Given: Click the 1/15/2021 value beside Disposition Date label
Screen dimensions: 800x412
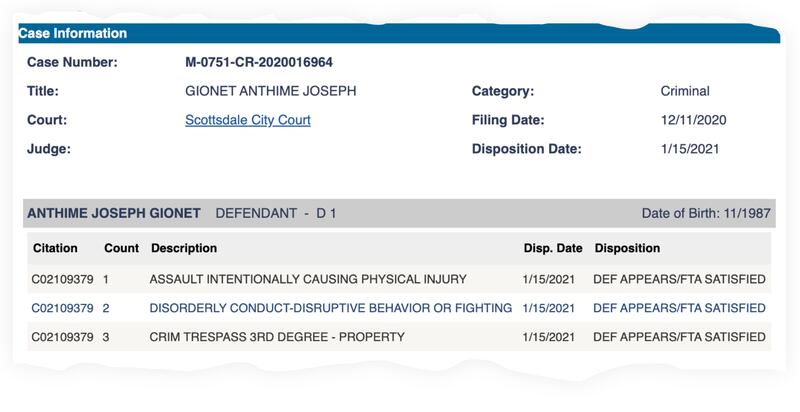Looking at the screenshot, I should [690, 150].
